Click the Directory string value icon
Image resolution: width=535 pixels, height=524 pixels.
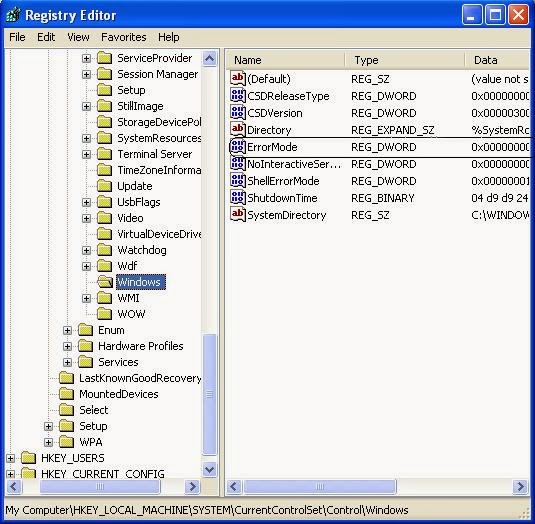237,130
